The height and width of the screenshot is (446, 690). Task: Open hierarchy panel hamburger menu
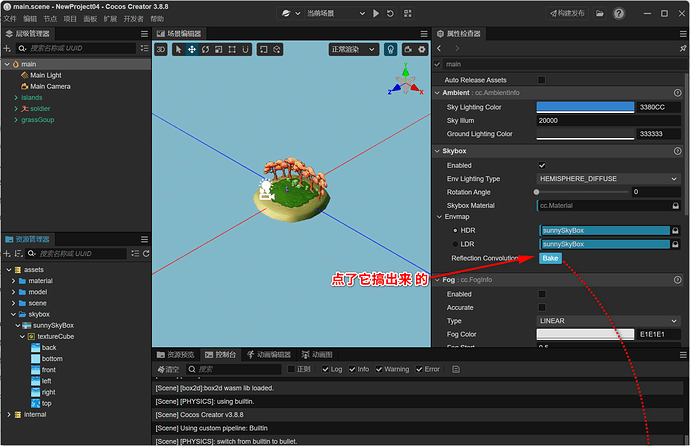144,34
